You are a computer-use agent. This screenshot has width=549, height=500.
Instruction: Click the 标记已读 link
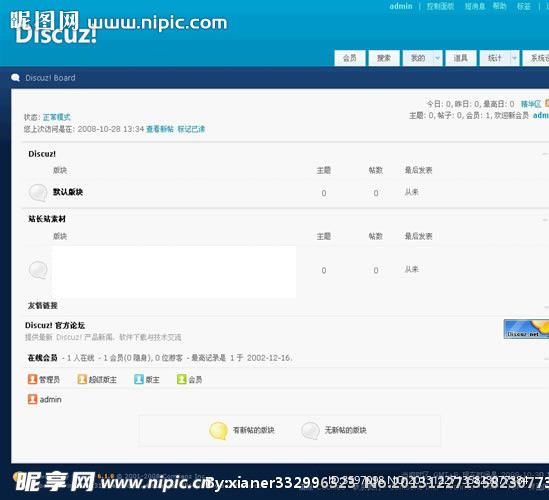(191, 129)
